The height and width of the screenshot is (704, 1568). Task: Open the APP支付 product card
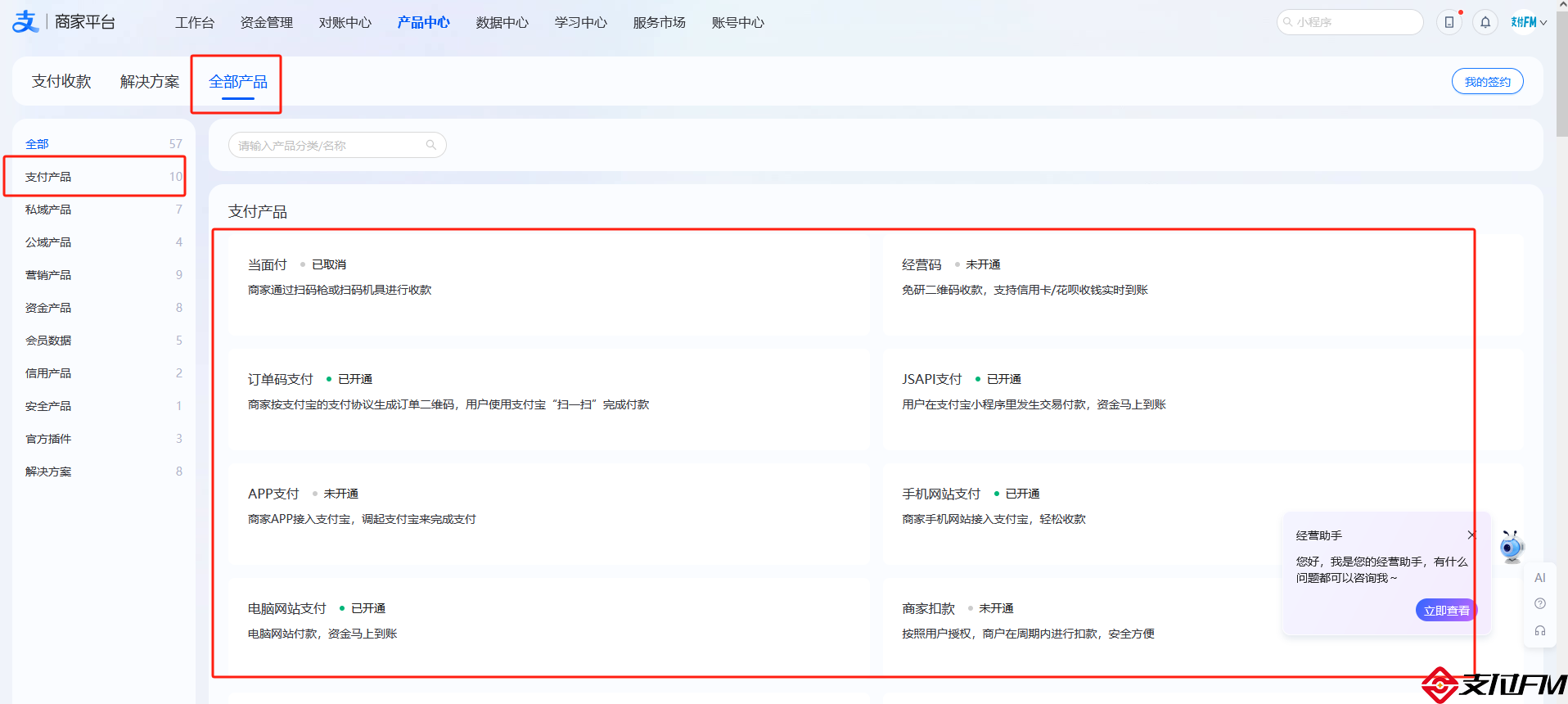point(549,514)
